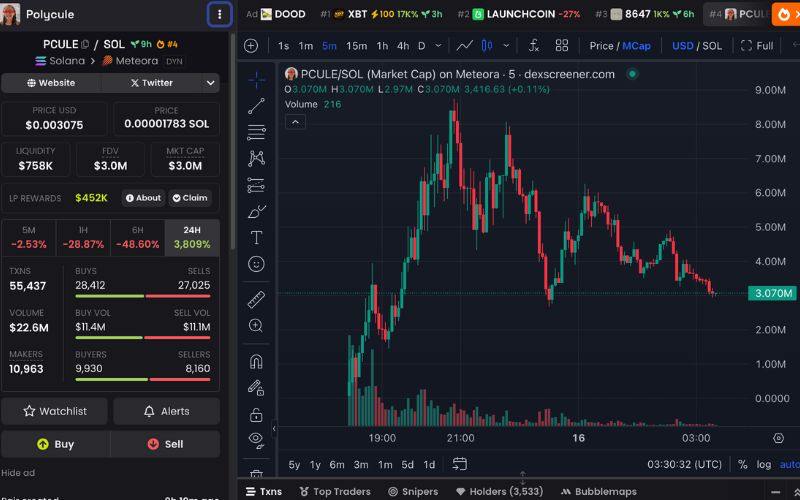Image resolution: width=800 pixels, height=500 pixels.
Task: Select the trend line drawing tool
Action: pyautogui.click(x=256, y=106)
